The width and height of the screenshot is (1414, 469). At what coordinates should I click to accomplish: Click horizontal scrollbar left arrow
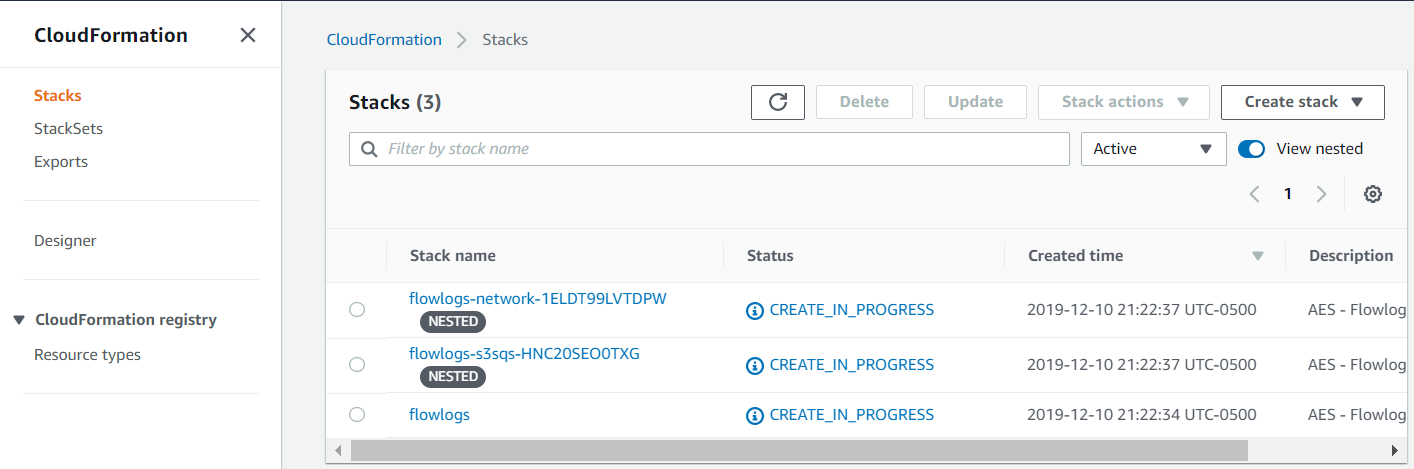tap(337, 451)
